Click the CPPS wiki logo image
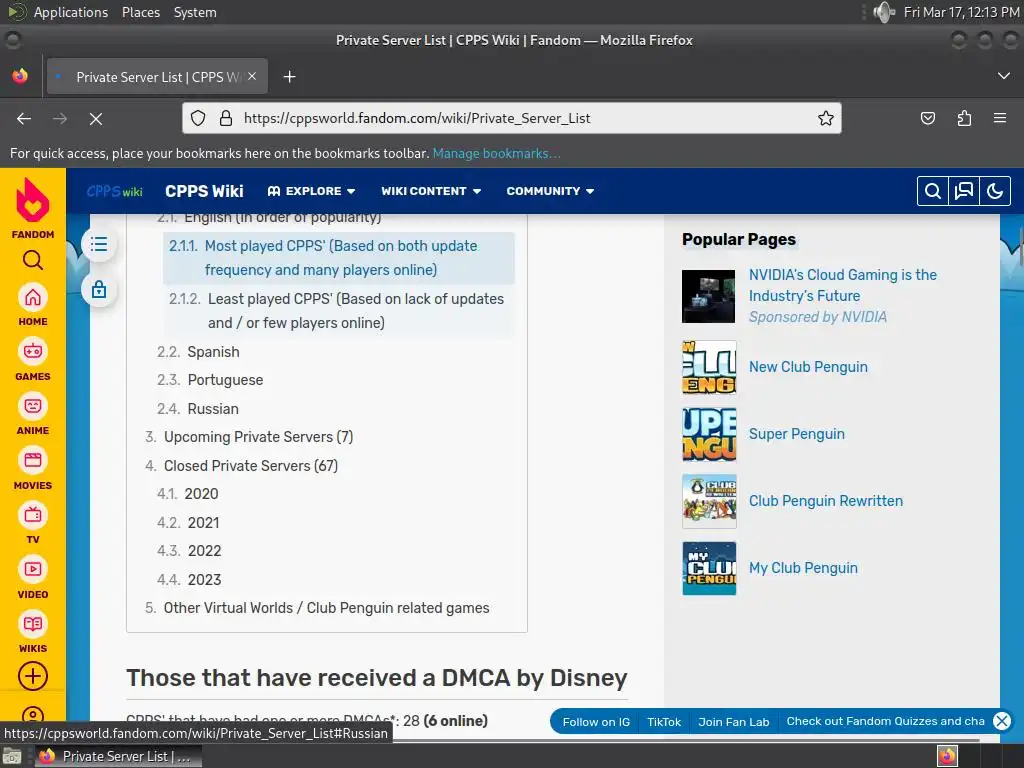1024x768 pixels. (114, 191)
